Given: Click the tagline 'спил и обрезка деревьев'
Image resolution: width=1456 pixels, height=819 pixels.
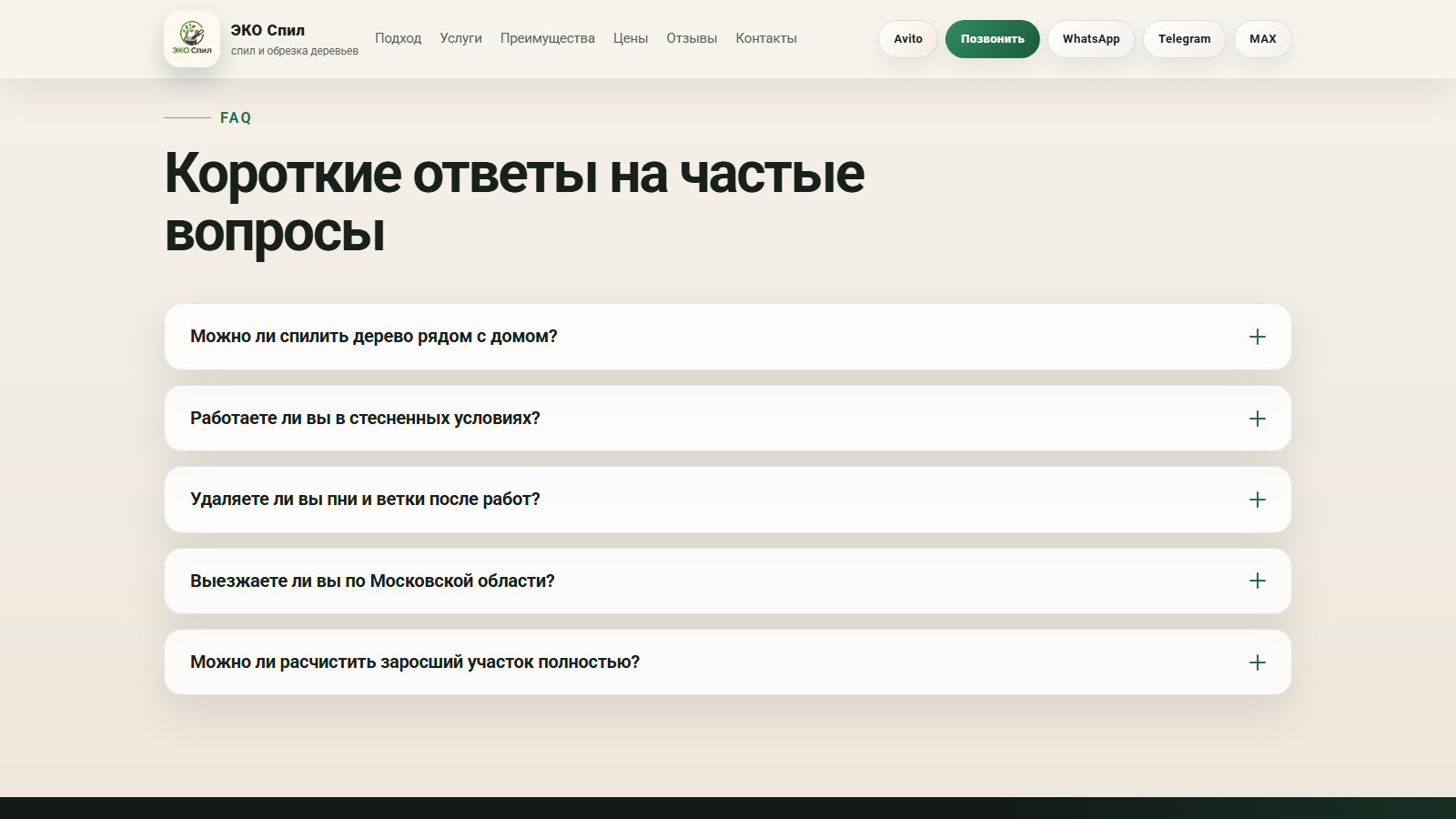Looking at the screenshot, I should point(295,51).
